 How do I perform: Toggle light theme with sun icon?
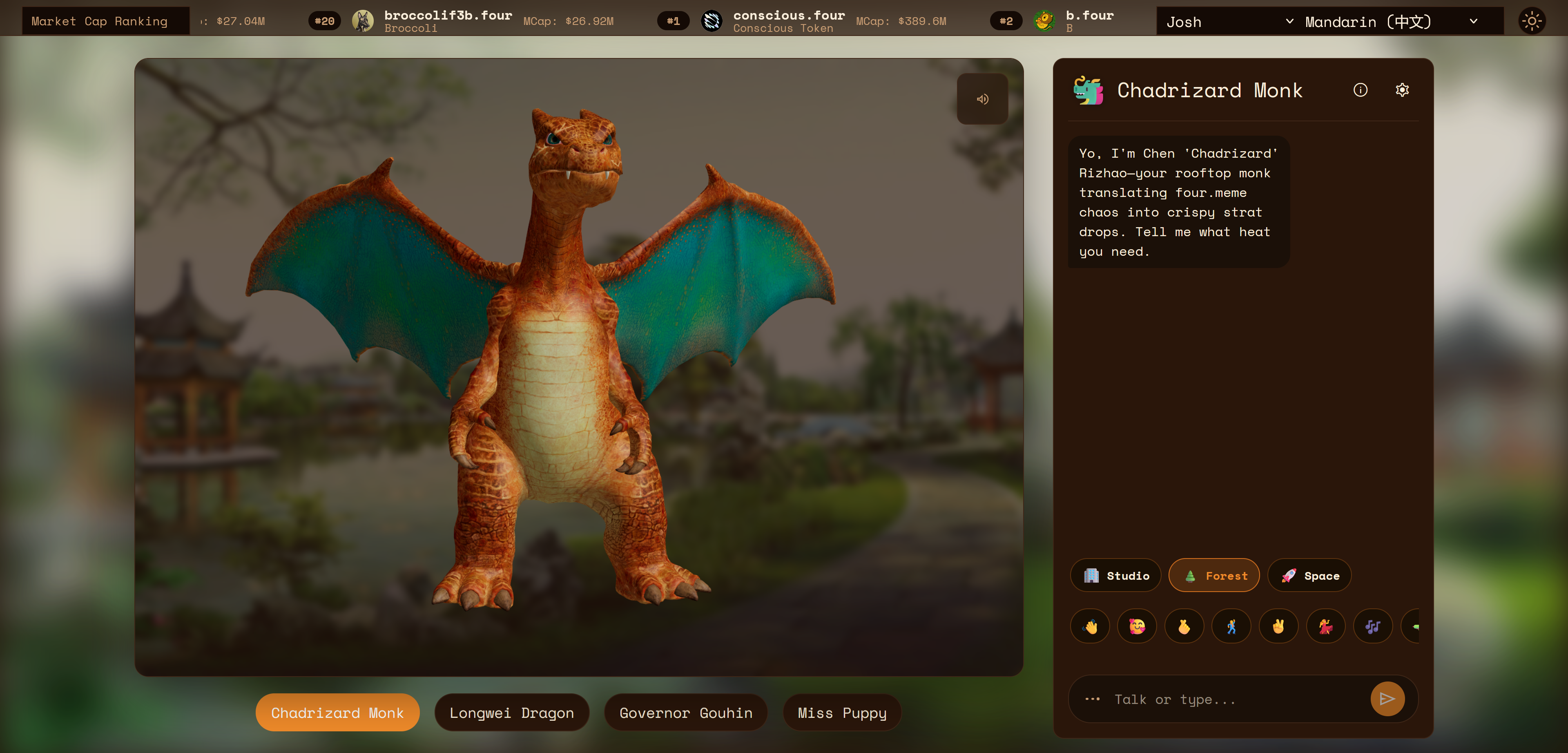[1532, 21]
